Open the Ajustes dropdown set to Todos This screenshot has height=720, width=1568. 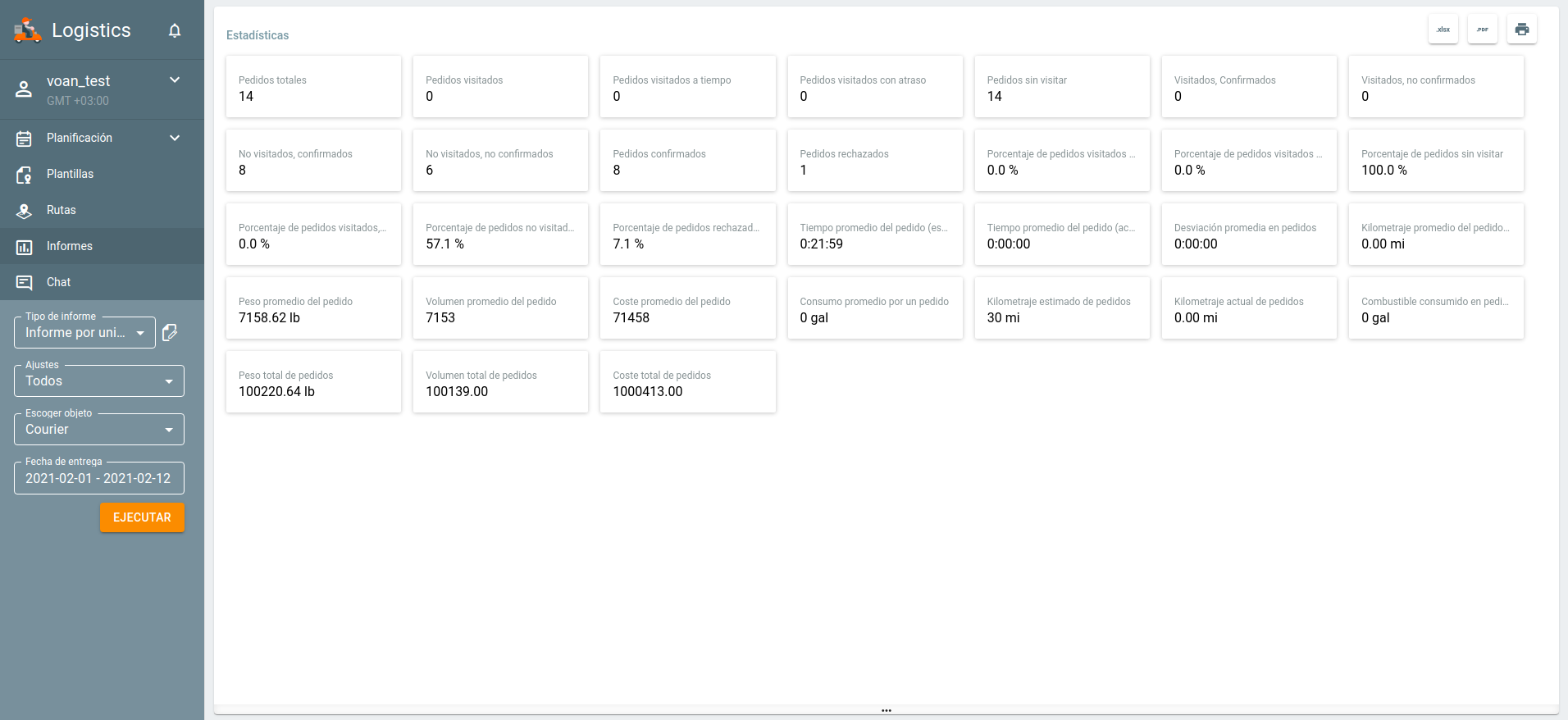click(x=98, y=381)
